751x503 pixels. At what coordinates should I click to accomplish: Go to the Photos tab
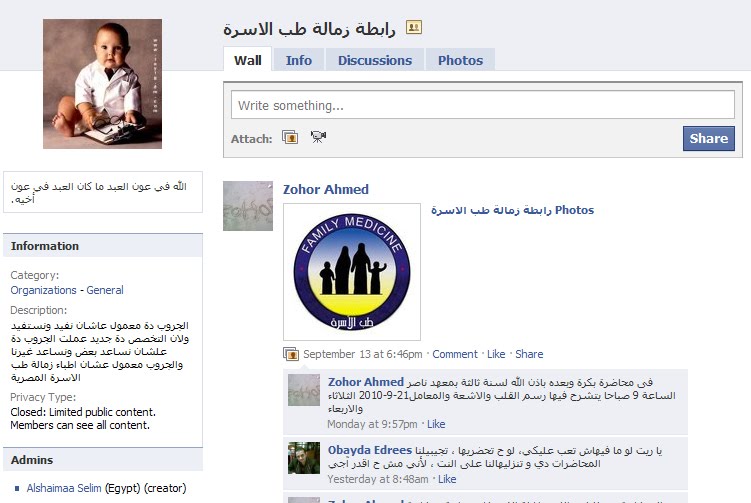[460, 60]
